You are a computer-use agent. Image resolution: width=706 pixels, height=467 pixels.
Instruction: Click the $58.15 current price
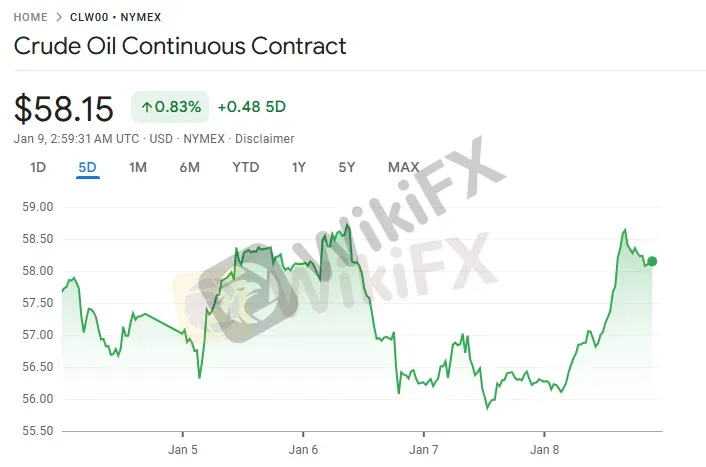pos(64,107)
